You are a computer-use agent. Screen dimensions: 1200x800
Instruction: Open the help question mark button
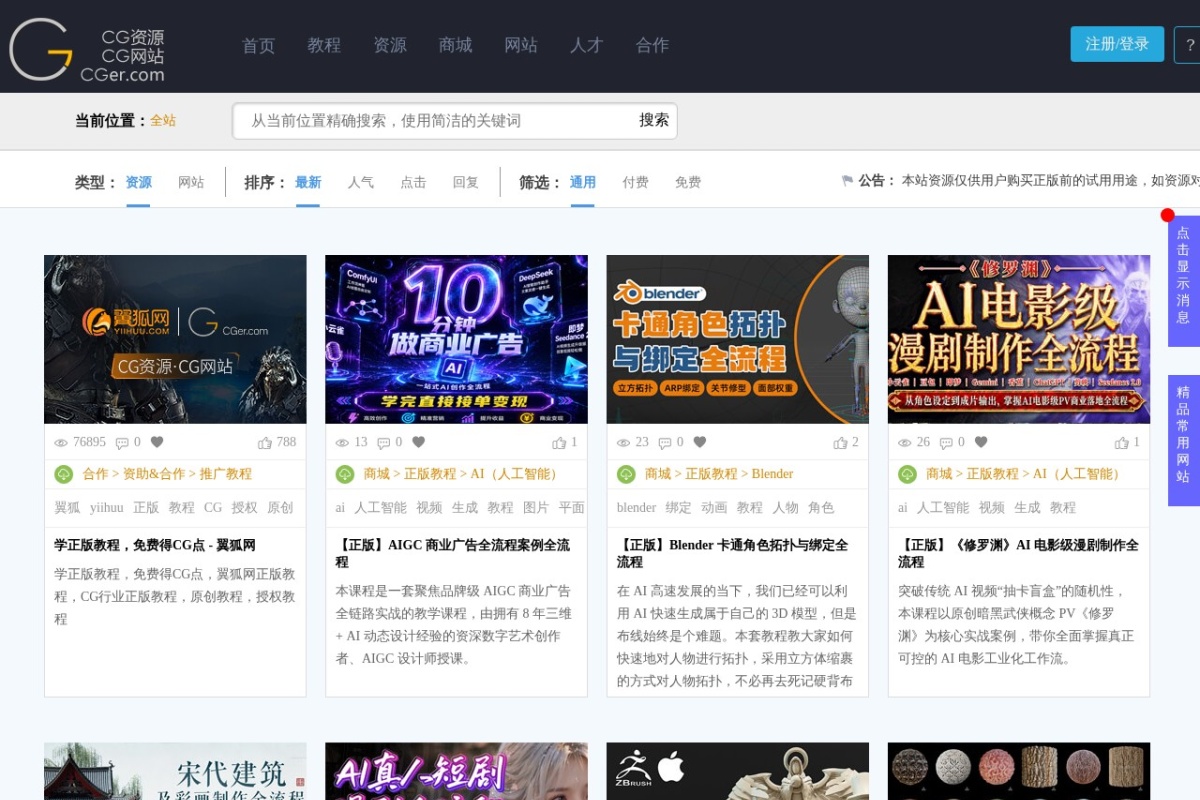click(1189, 45)
